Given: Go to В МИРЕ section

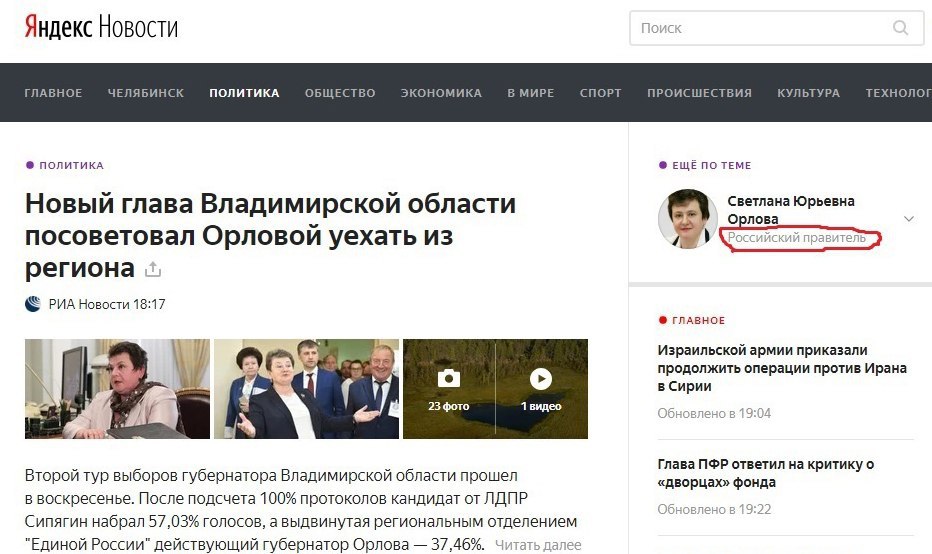Looking at the screenshot, I should [x=531, y=93].
